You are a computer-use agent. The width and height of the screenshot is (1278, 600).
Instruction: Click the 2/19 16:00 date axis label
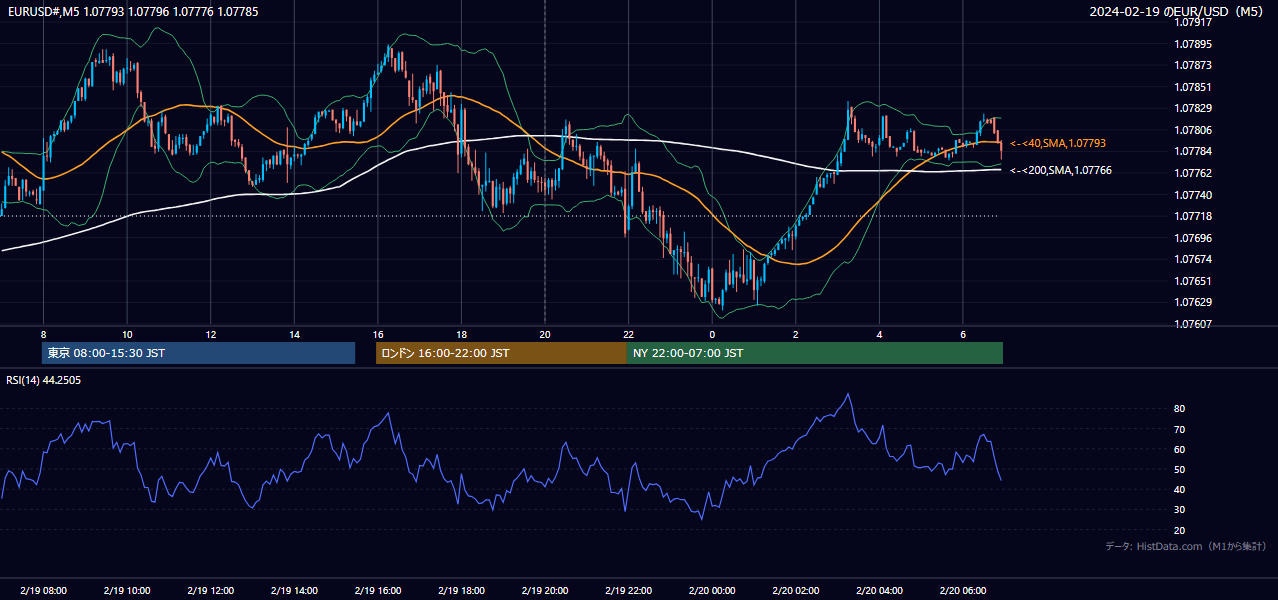(378, 590)
